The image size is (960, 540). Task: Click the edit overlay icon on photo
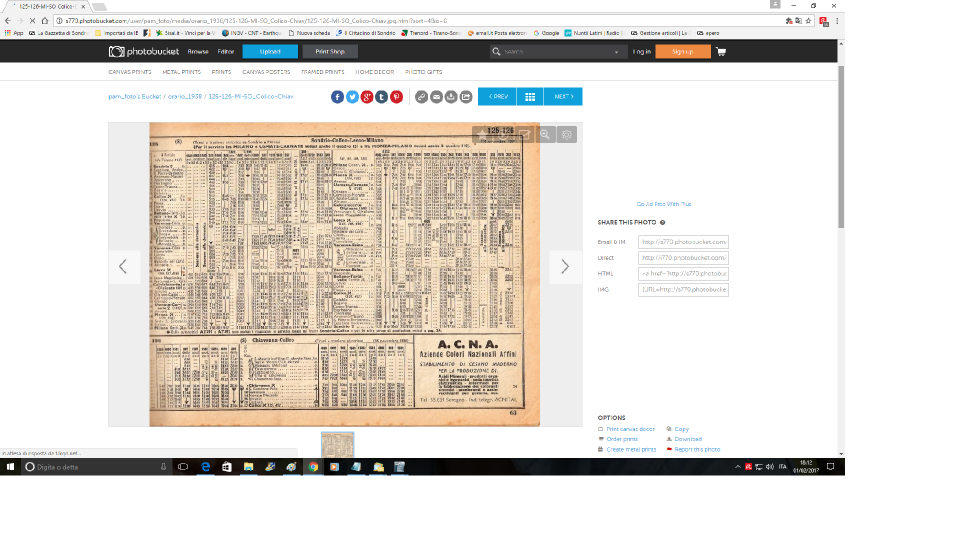click(524, 135)
